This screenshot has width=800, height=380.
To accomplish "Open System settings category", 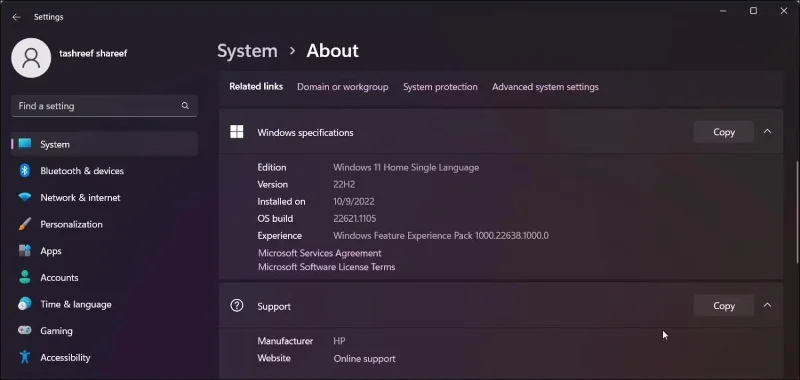I will [105, 144].
